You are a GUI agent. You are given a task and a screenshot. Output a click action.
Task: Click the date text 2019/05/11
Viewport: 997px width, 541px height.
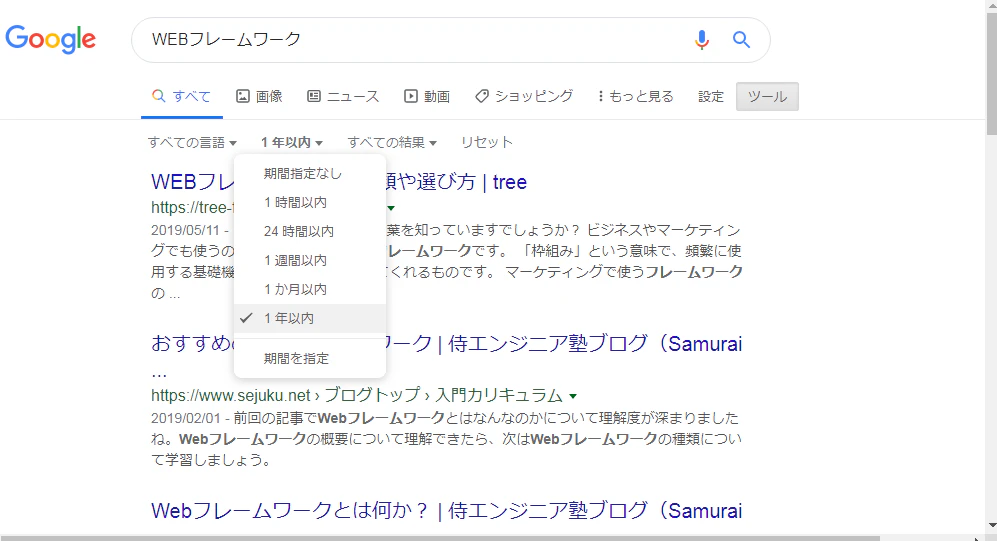point(186,230)
